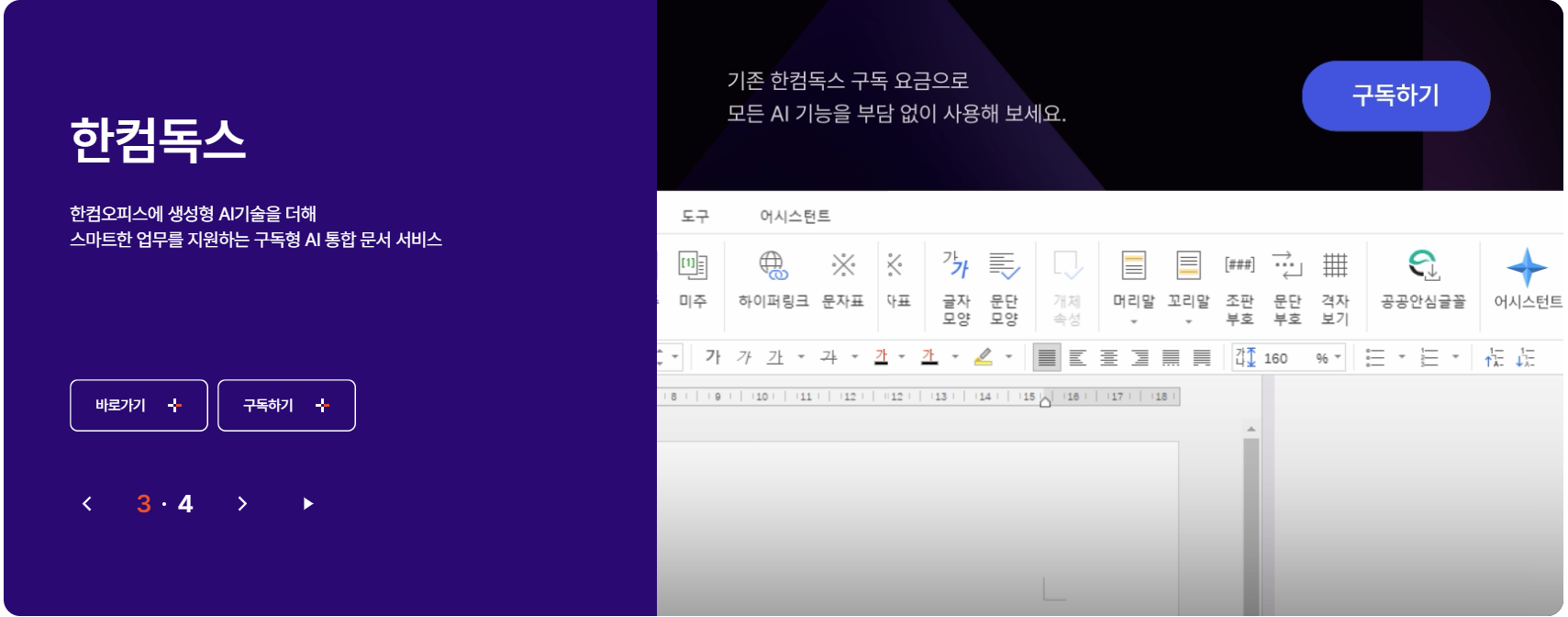
Task: Toggle 문단 부호 paragraph marks
Action: click(x=1287, y=287)
